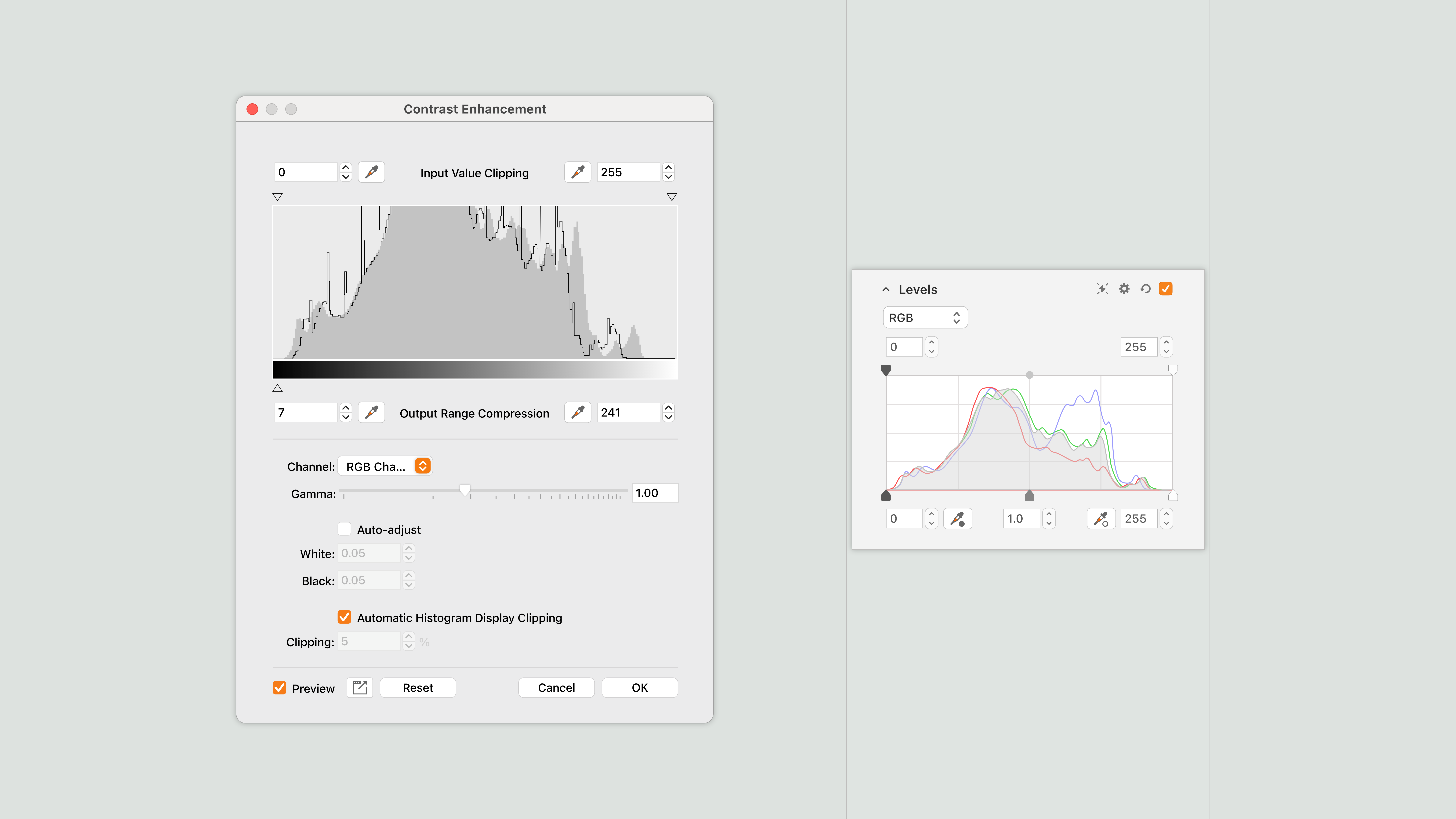Click the Cancel button
This screenshot has width=1456, height=819.
pos(556,688)
